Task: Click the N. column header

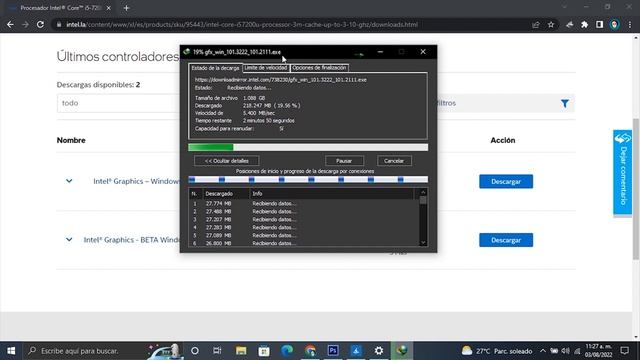Action: point(195,193)
